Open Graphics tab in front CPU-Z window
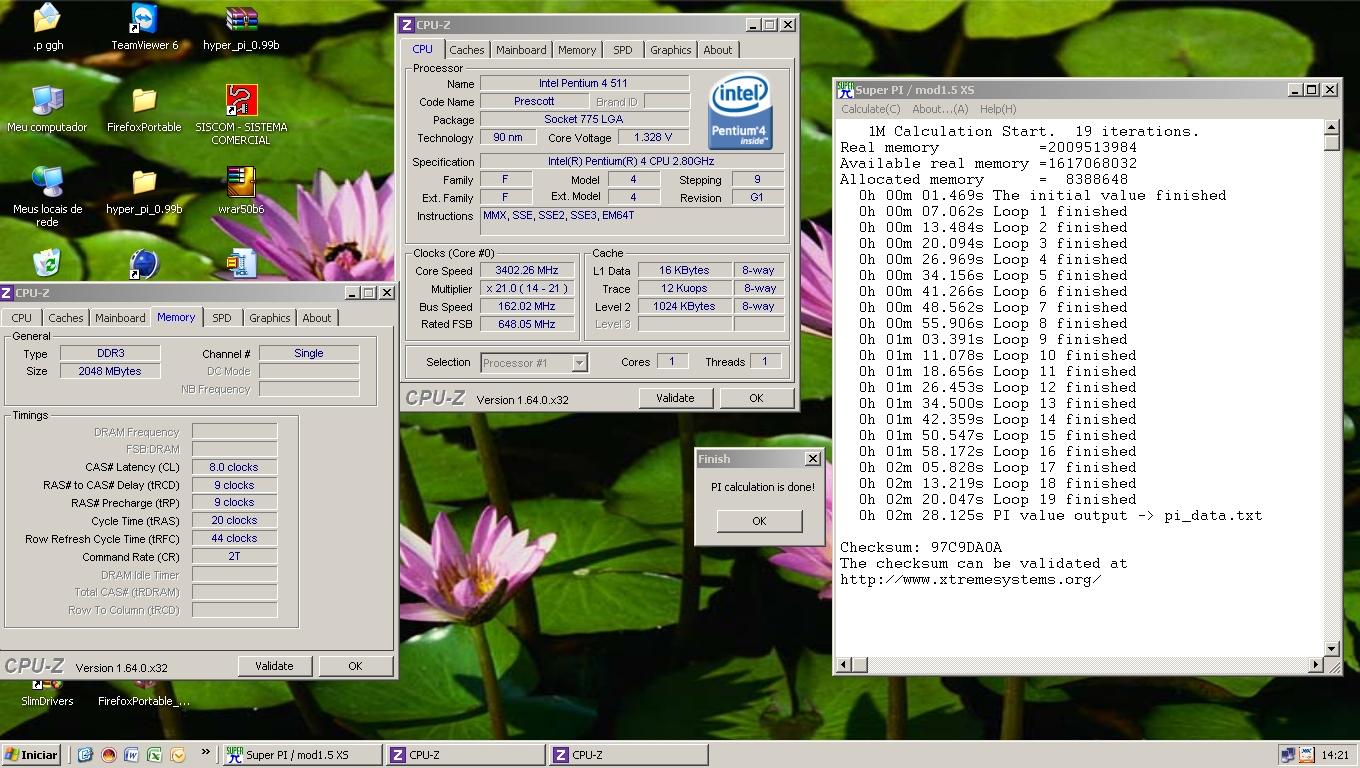The height and width of the screenshot is (768, 1360). tap(670, 50)
